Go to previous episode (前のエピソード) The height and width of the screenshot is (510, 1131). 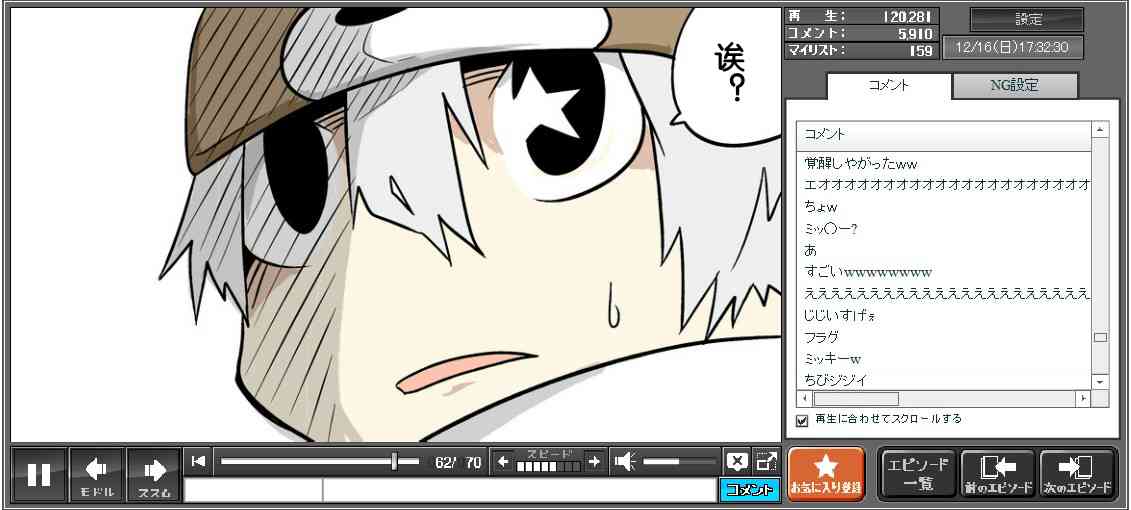[x=998, y=474]
